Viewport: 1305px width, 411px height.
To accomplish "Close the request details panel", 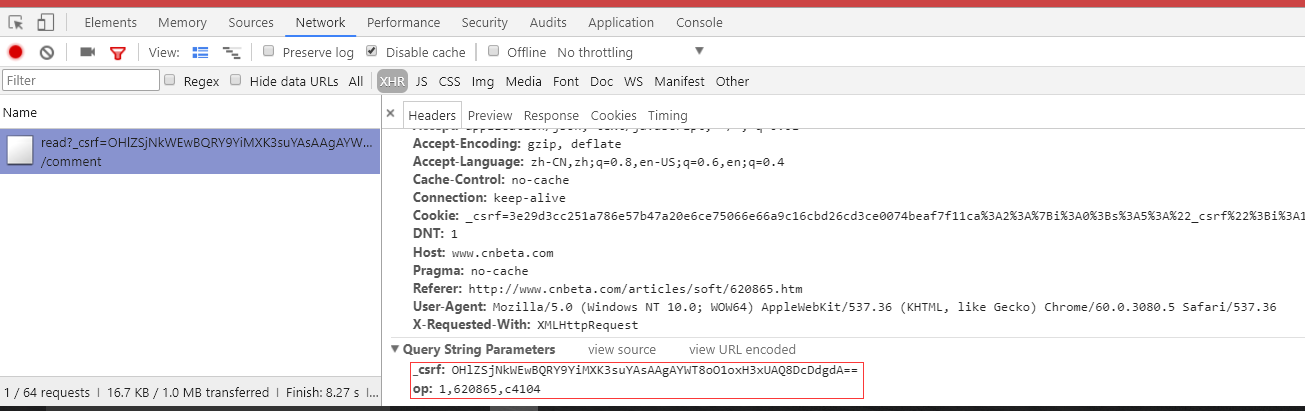I will click(390, 114).
